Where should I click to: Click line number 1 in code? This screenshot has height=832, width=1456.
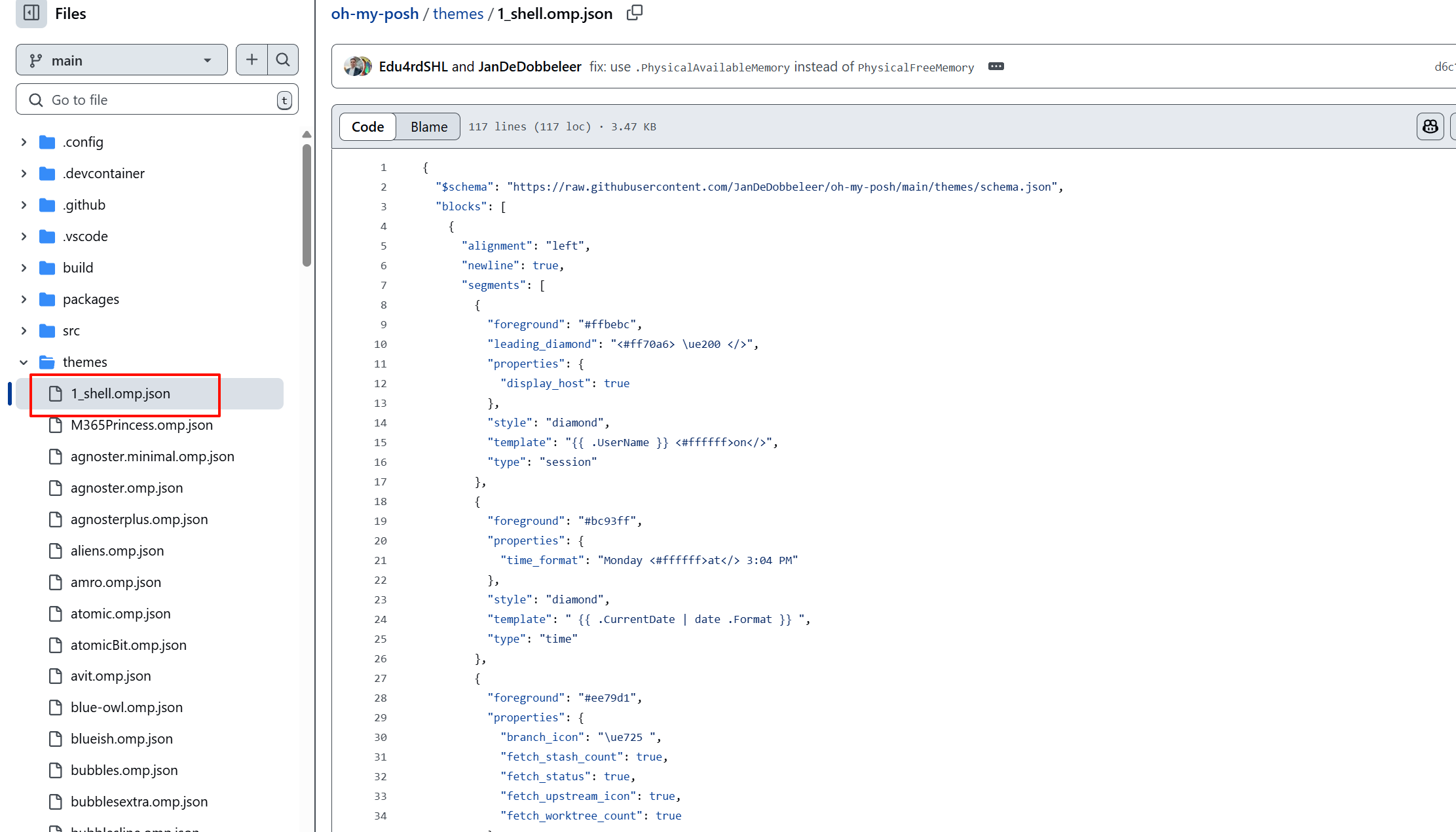384,168
